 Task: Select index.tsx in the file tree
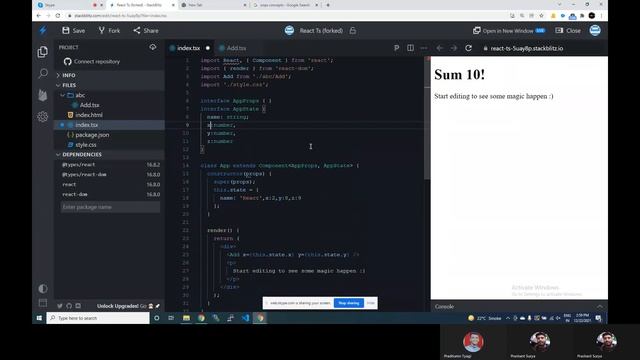tap(86, 125)
